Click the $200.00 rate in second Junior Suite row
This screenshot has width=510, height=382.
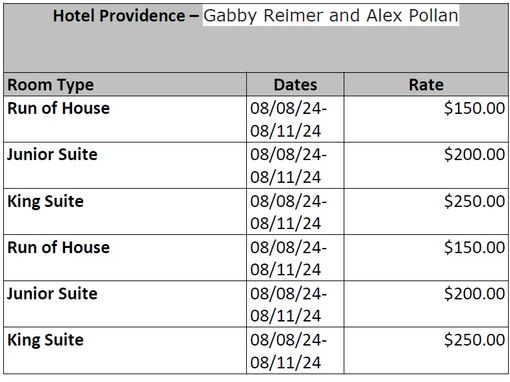click(x=474, y=294)
